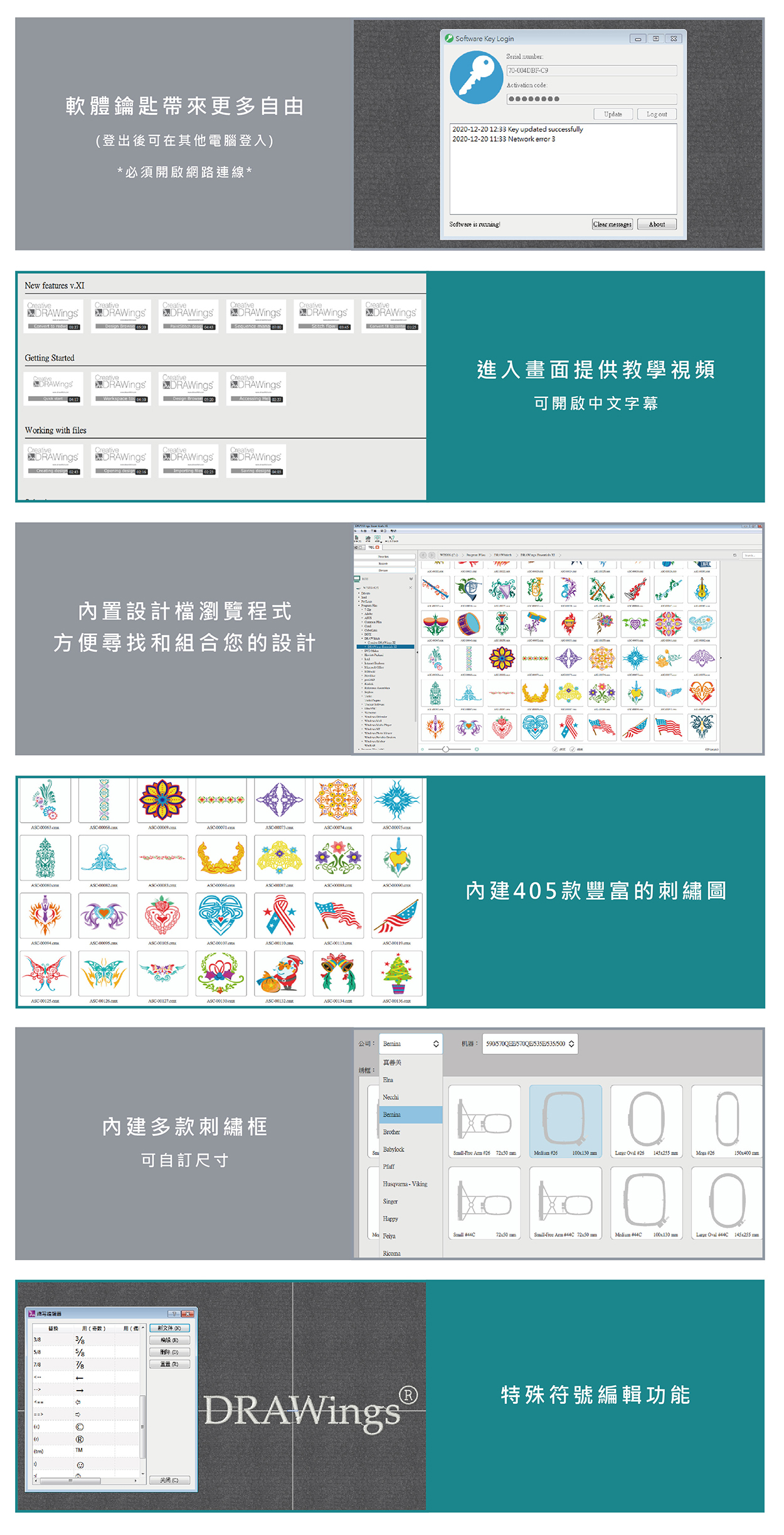
Task: Open the 'Design Browser' 05:20 video under New features
Action: [121, 316]
